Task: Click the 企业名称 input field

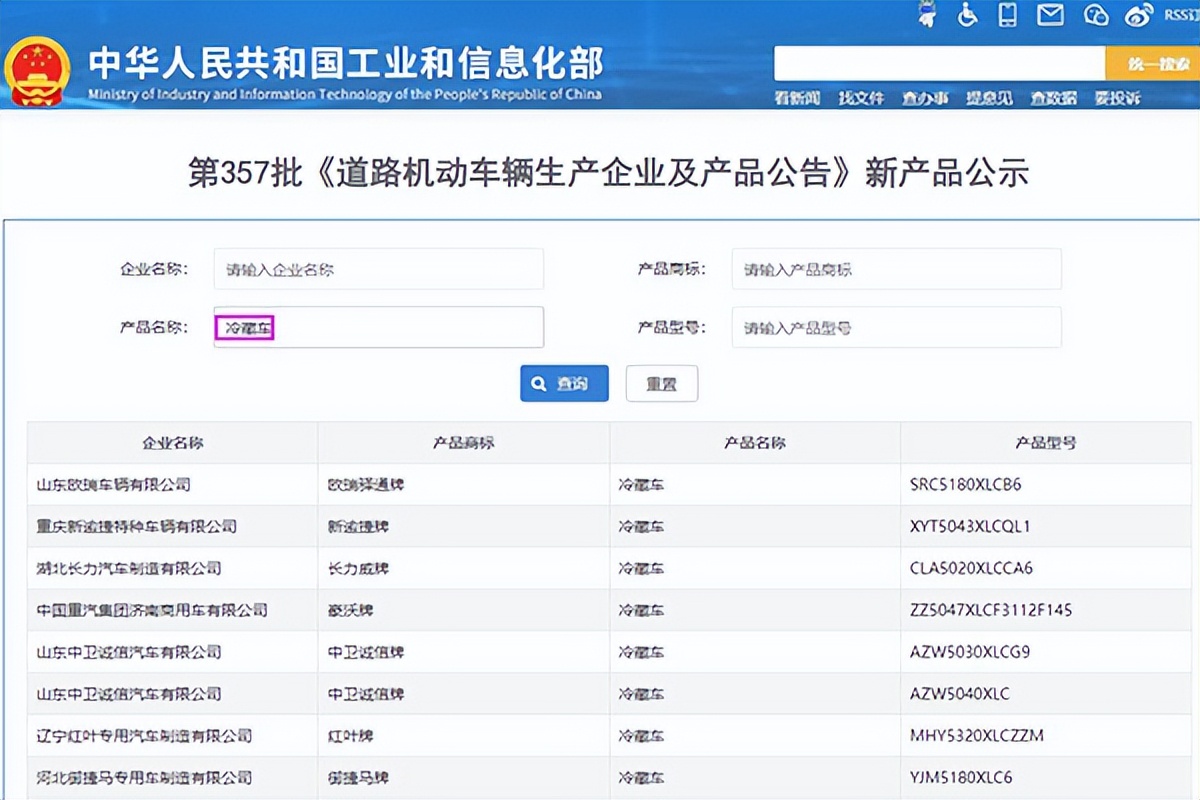Action: (378, 268)
